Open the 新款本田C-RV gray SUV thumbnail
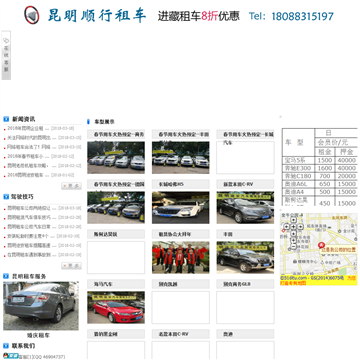 [245, 207]
